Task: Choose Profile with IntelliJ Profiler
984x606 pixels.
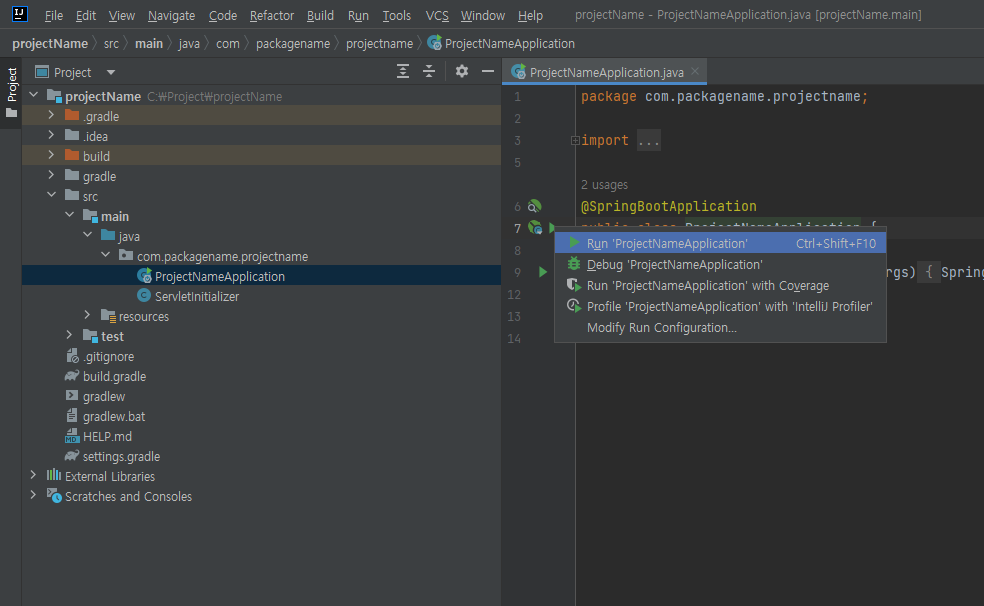Action: pos(720,307)
